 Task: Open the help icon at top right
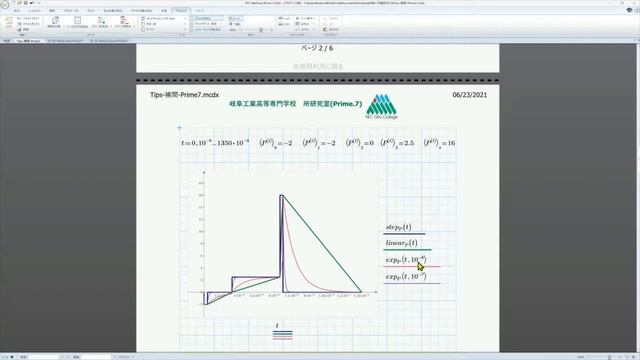click(637, 10)
